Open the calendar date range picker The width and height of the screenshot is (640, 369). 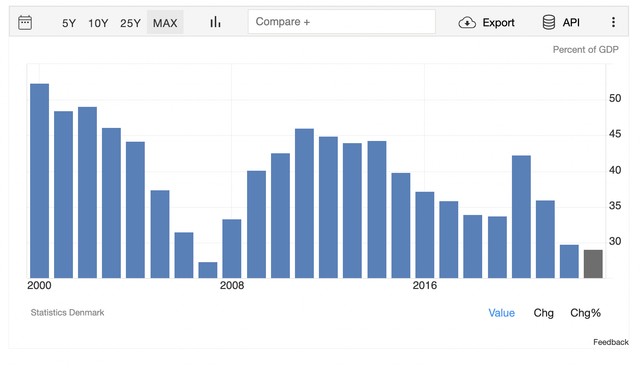pyautogui.click(x=25, y=22)
